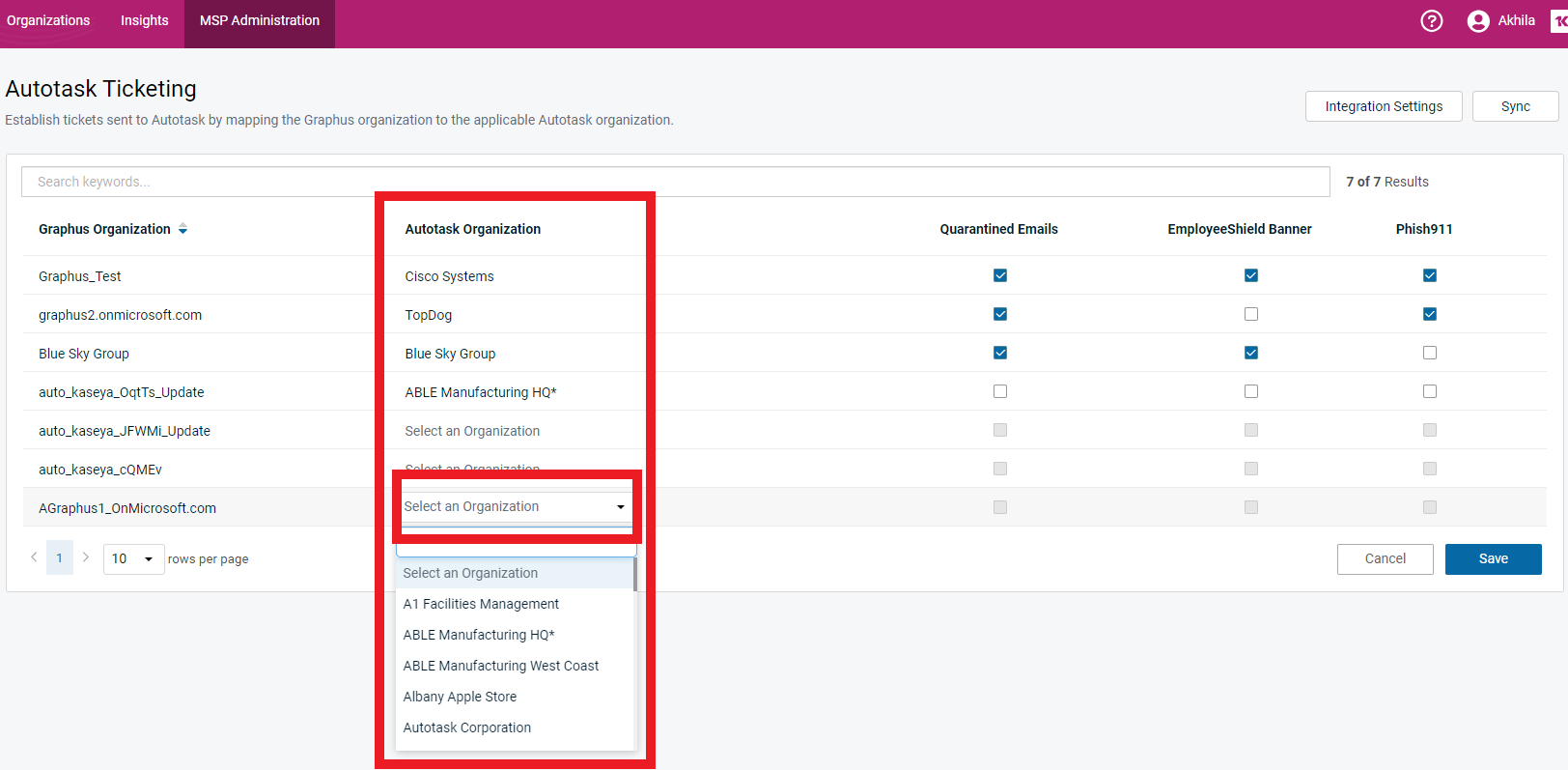Go to page 1
This screenshot has width=1568, height=770.
tap(60, 558)
